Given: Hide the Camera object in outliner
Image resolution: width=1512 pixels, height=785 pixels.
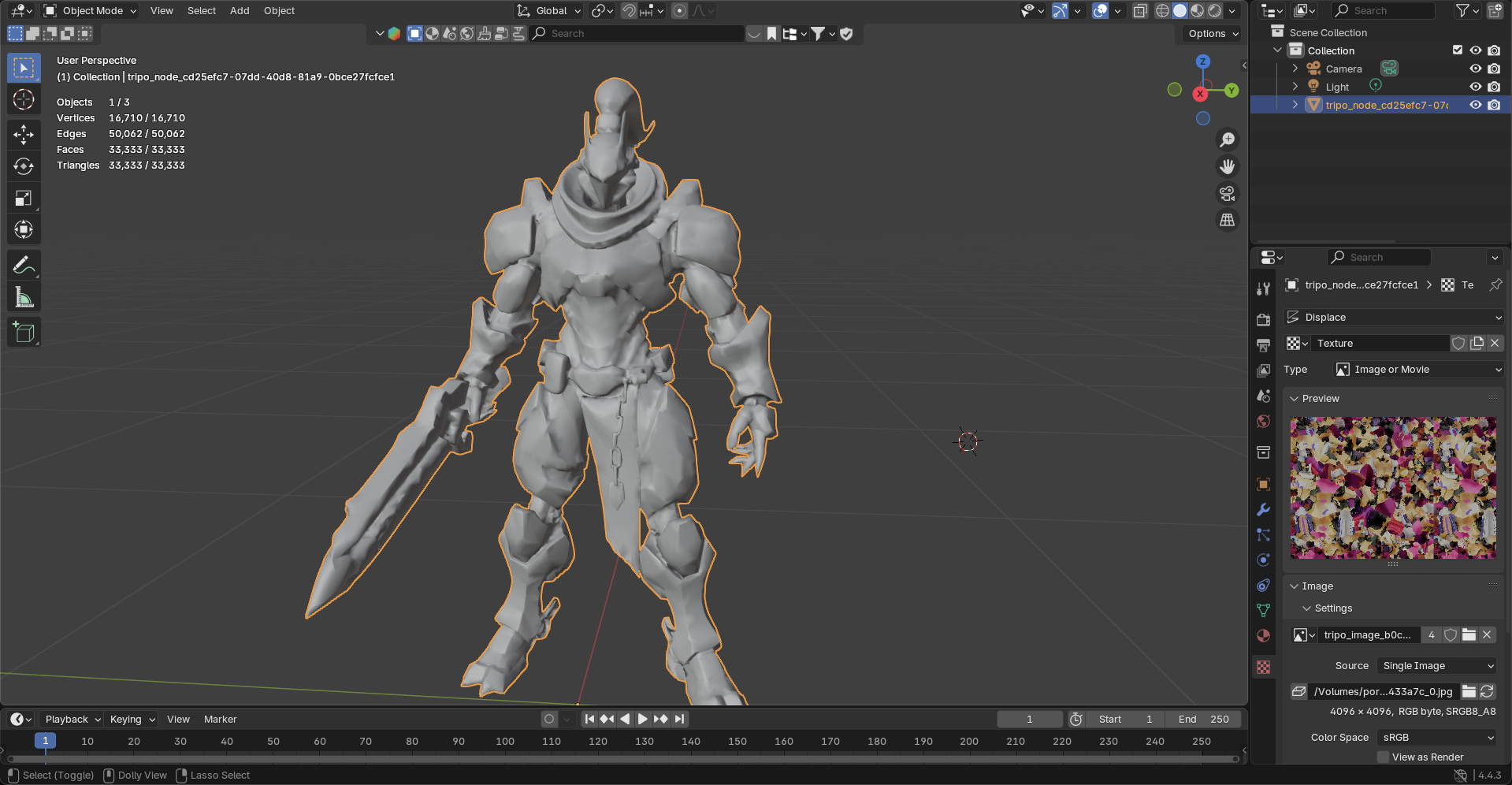Looking at the screenshot, I should pos(1475,69).
